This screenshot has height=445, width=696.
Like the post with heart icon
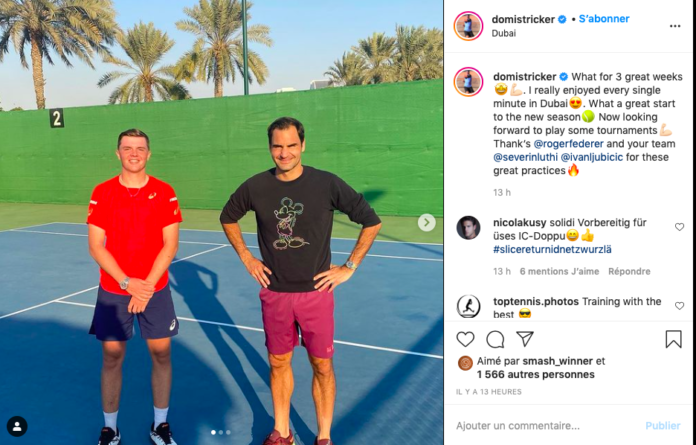[x=465, y=339]
